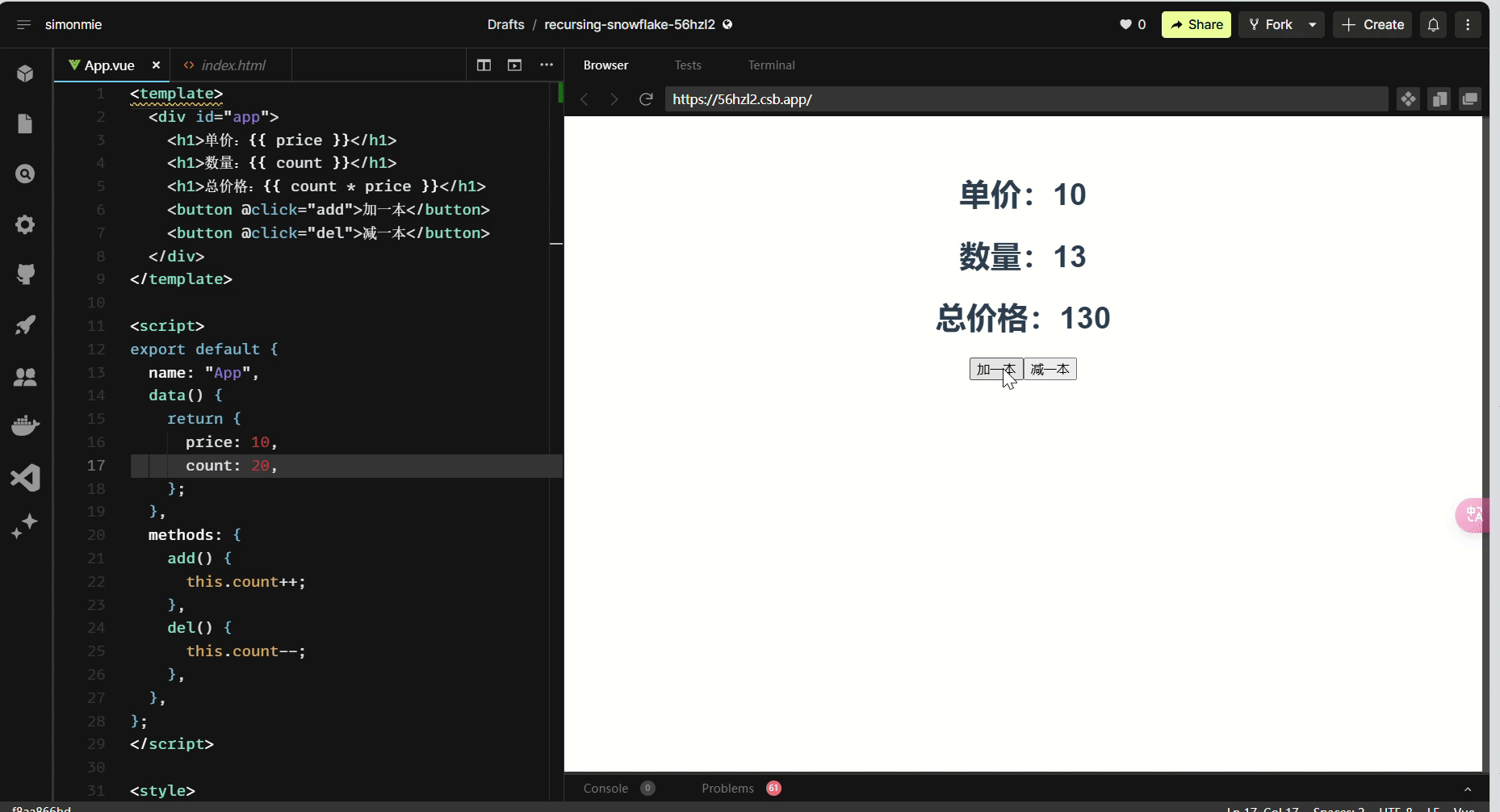Viewport: 1500px width, 812px height.
Task: Launch Open in VS Code
Action: point(26,477)
